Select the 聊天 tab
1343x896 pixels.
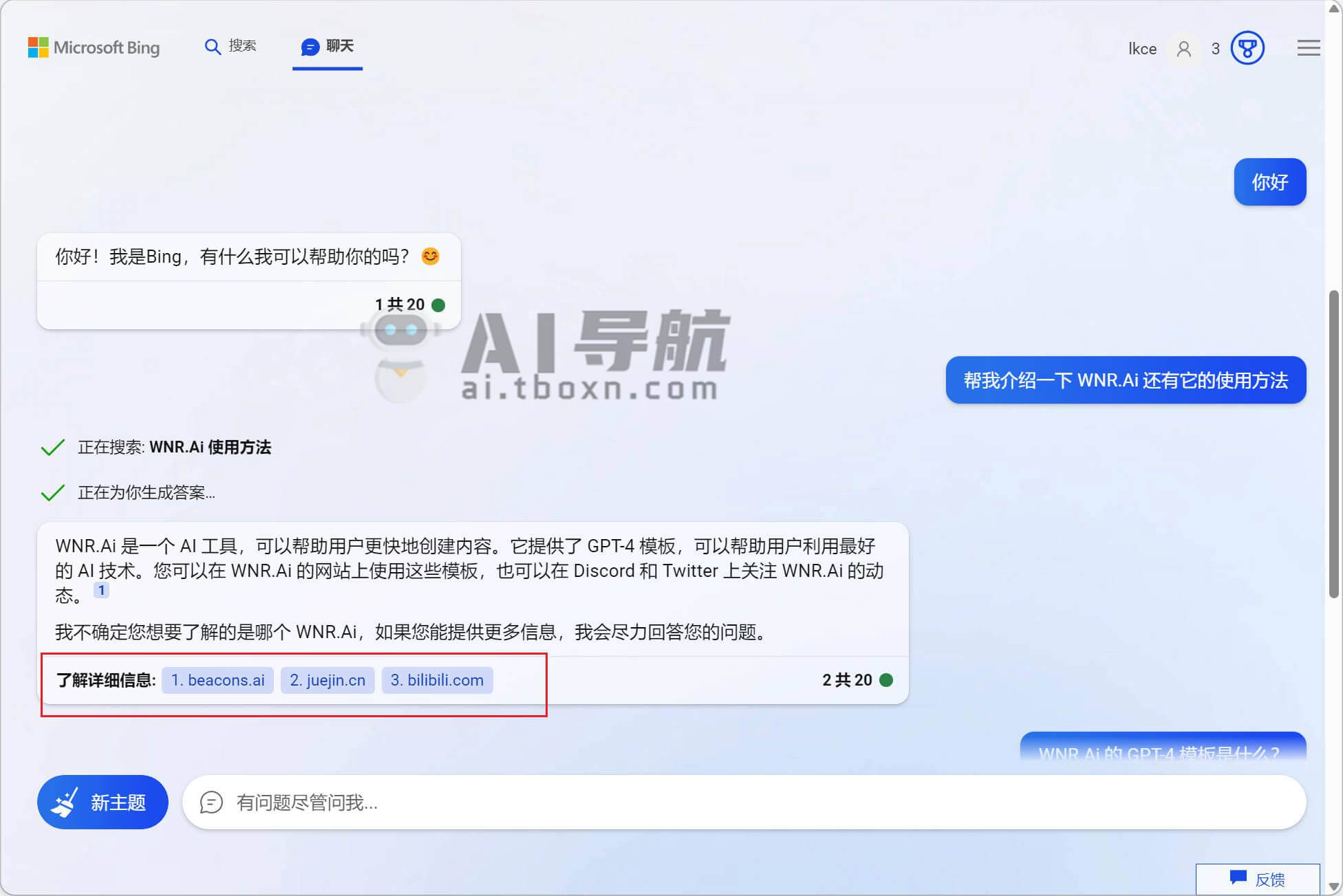[x=339, y=46]
